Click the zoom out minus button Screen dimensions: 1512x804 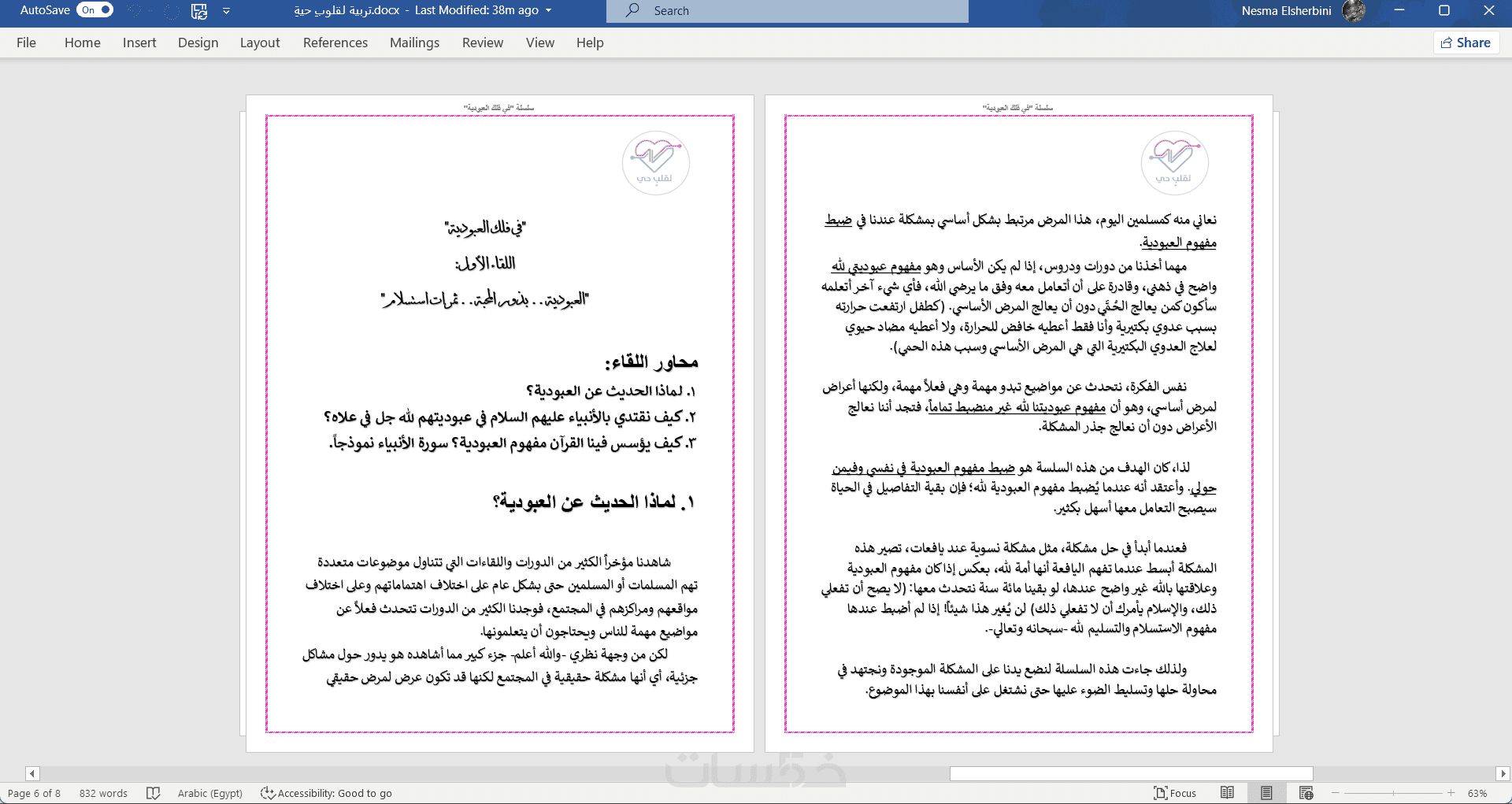pos(1336,793)
